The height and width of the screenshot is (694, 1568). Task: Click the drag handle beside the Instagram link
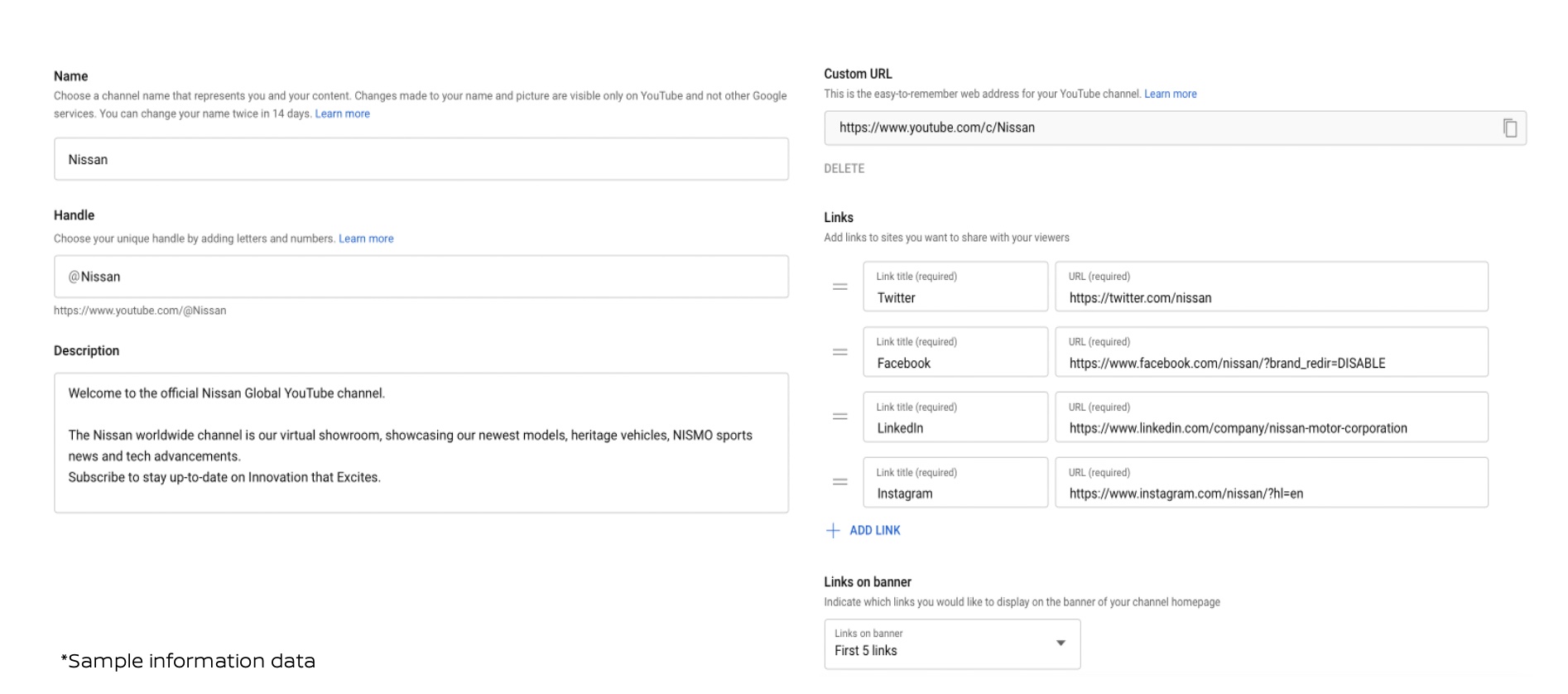tap(839, 482)
